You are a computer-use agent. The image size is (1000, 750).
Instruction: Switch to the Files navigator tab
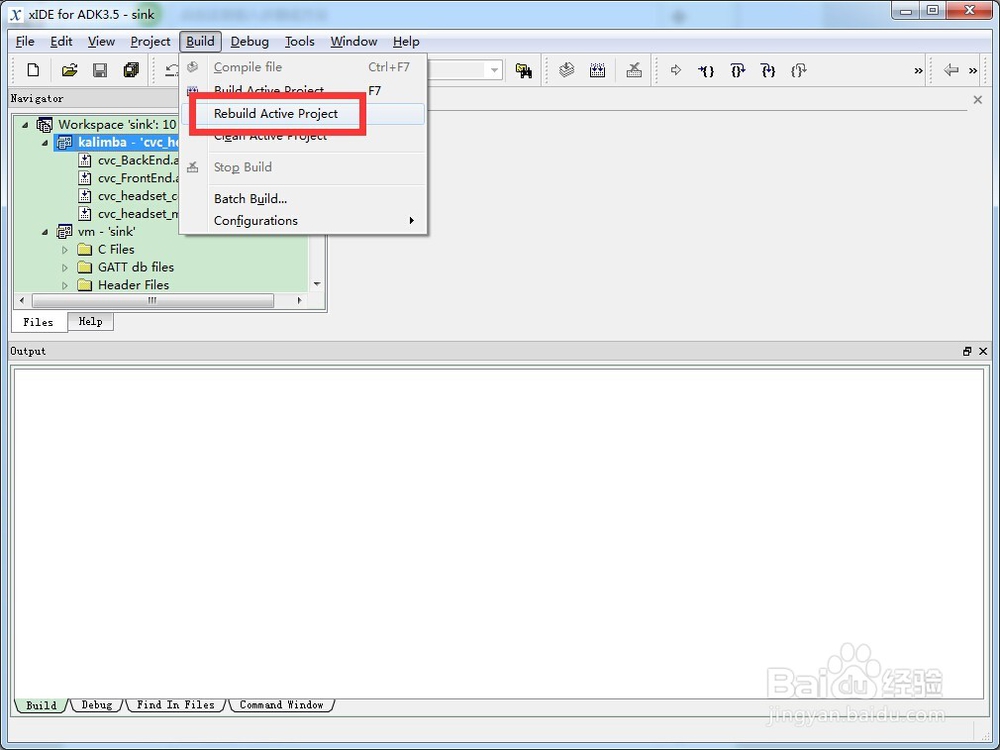38,322
